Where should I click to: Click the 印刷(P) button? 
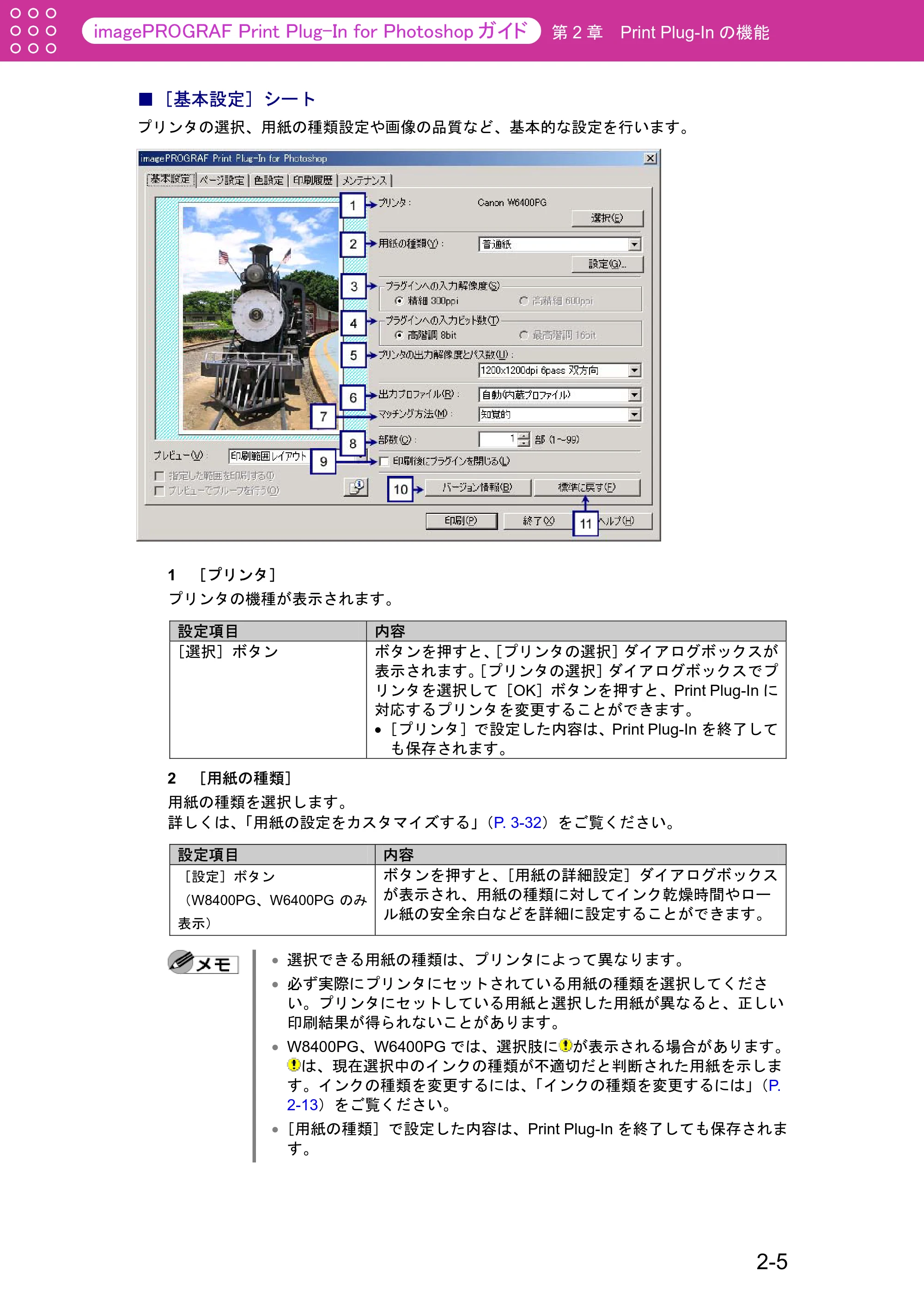tap(462, 521)
